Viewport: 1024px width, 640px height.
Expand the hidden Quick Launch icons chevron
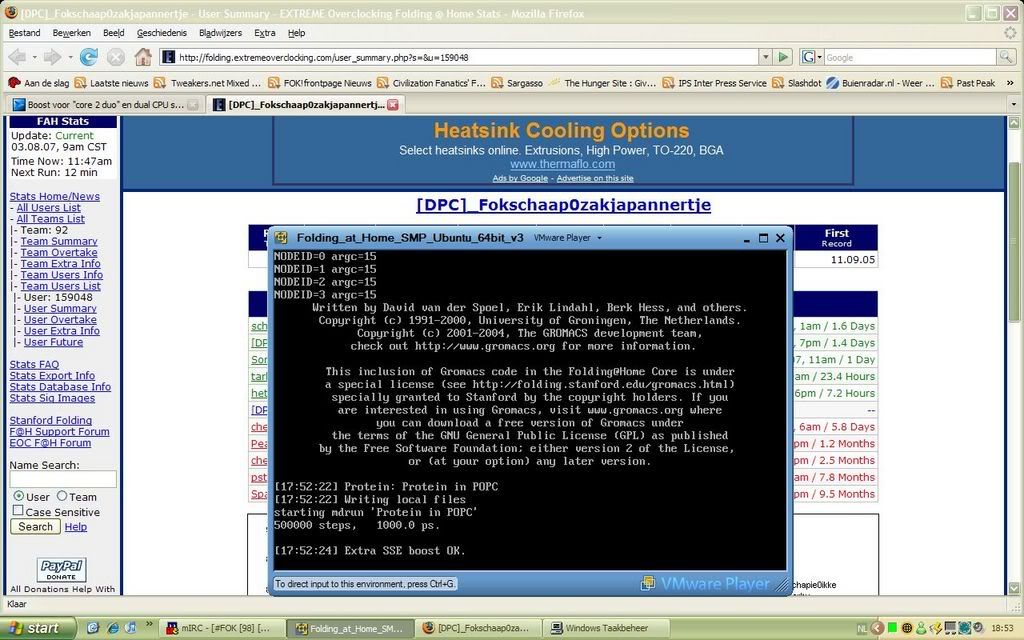(149, 624)
